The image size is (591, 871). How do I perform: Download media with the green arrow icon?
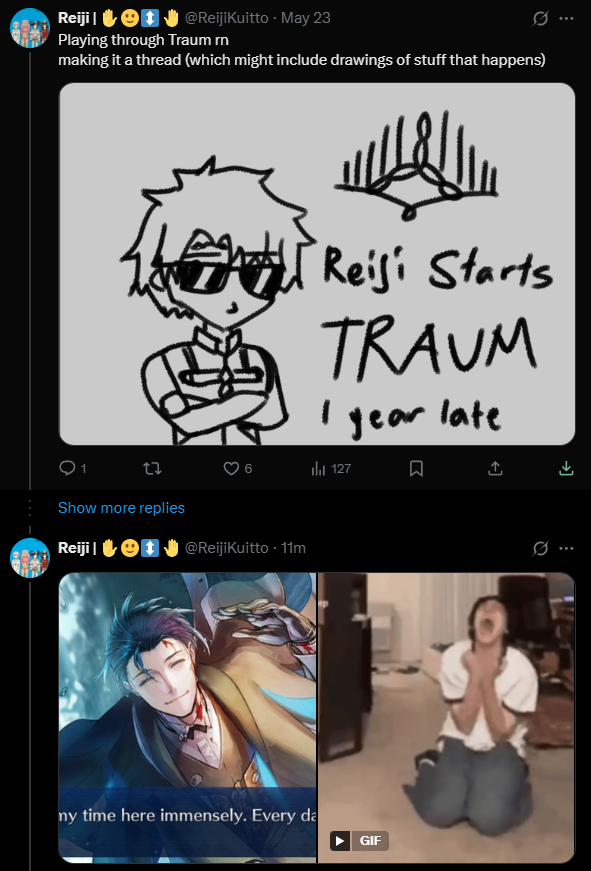(565, 468)
